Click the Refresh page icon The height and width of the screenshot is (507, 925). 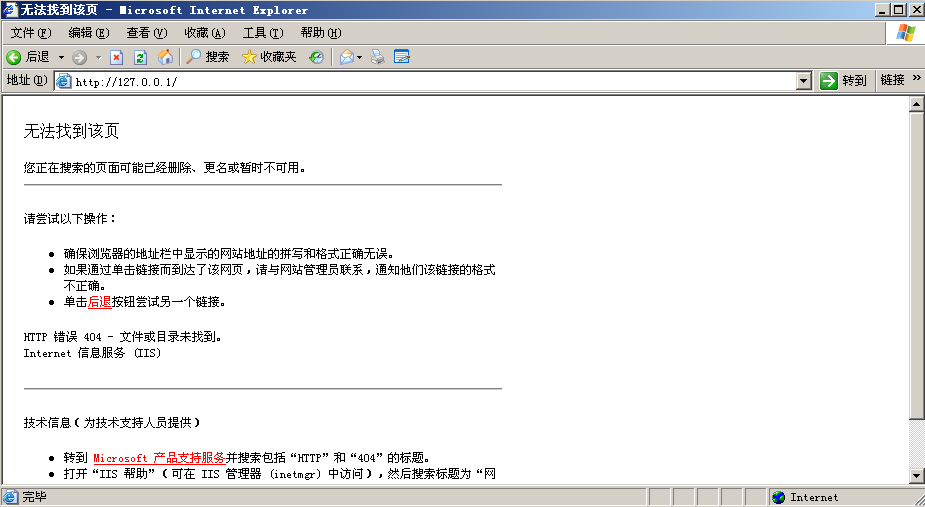pos(140,57)
